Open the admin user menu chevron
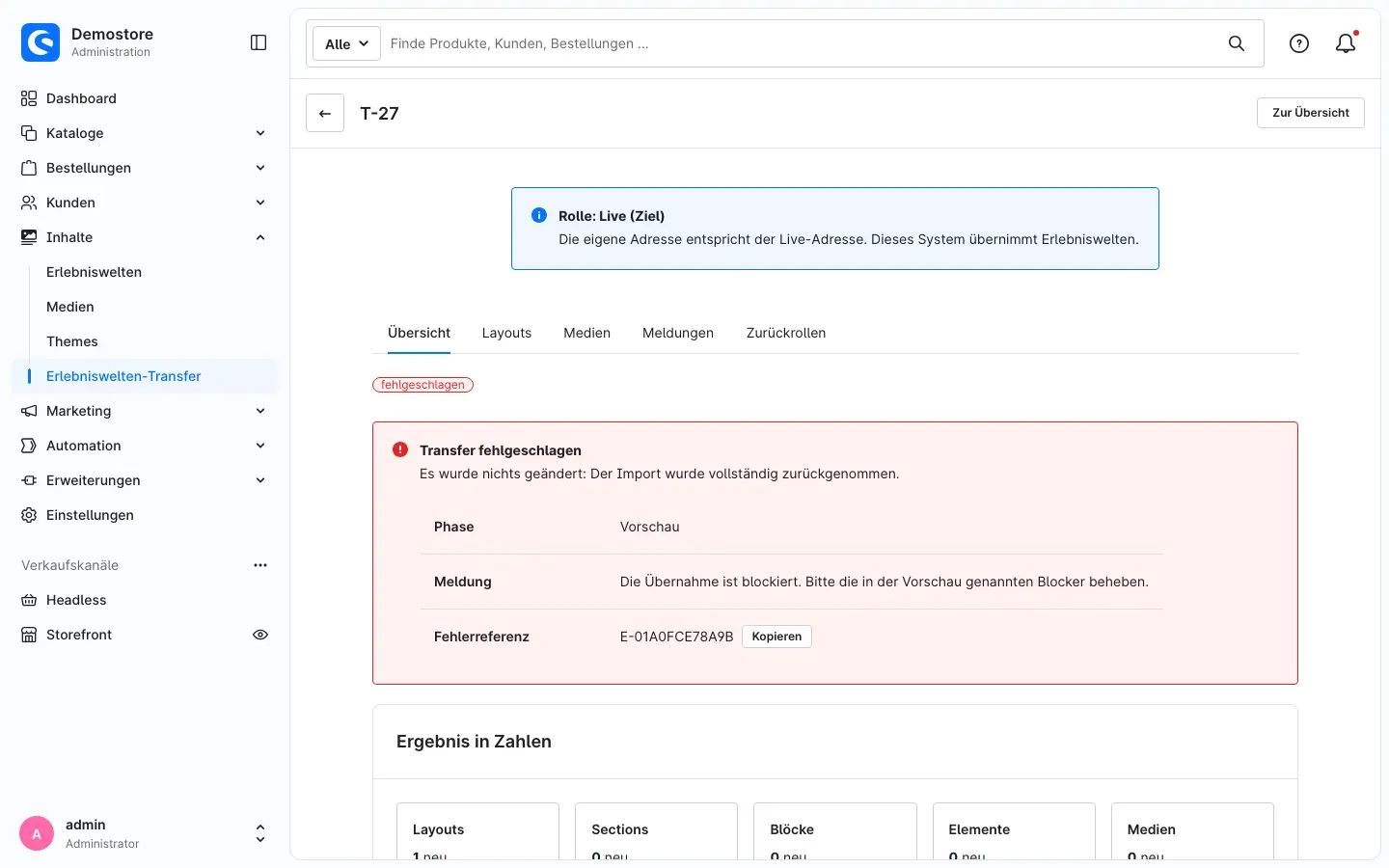1389x868 pixels. 260,834
